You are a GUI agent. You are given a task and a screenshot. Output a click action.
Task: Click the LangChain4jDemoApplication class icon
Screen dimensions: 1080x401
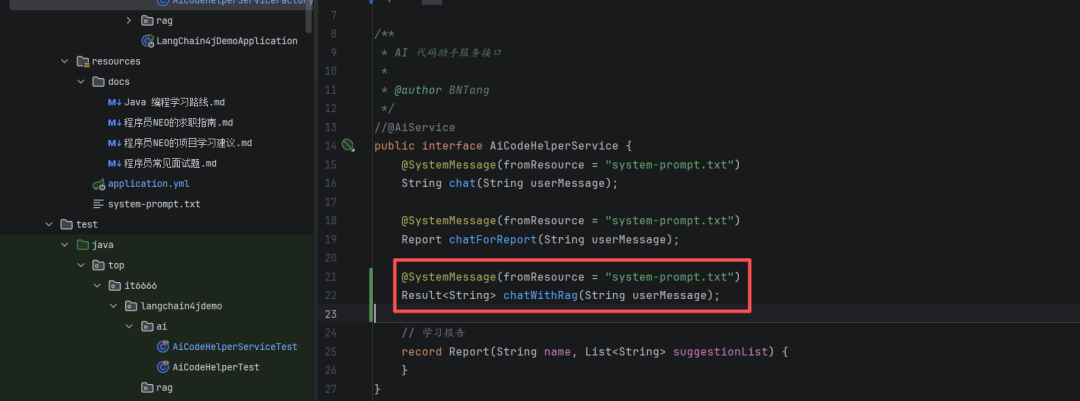(x=147, y=41)
